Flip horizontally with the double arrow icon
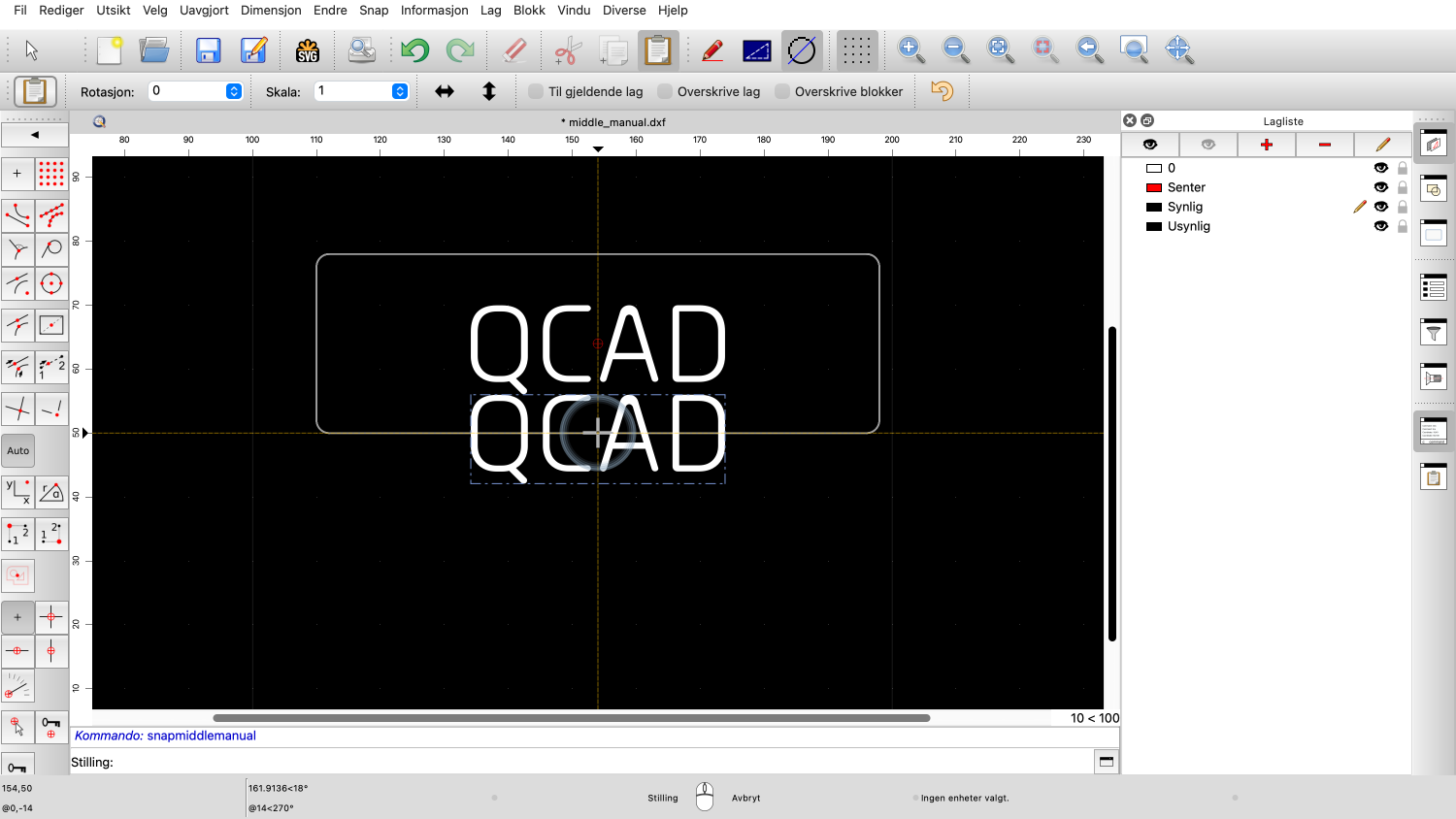 click(445, 91)
